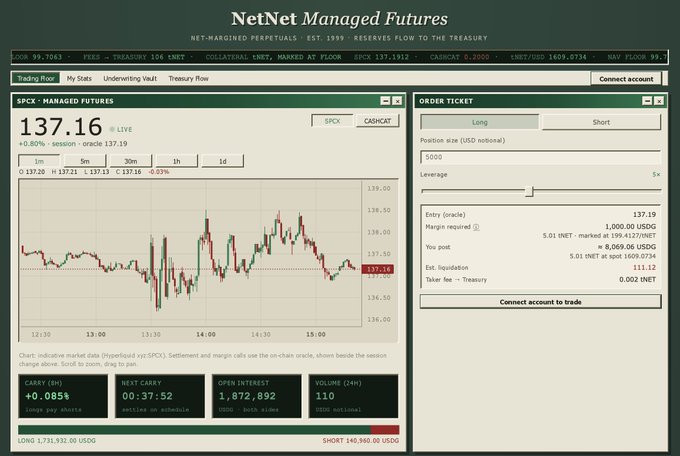This screenshot has width=680, height=456.
Task: Click the Open Interest 1,872,892 card
Action: [x=256, y=396]
